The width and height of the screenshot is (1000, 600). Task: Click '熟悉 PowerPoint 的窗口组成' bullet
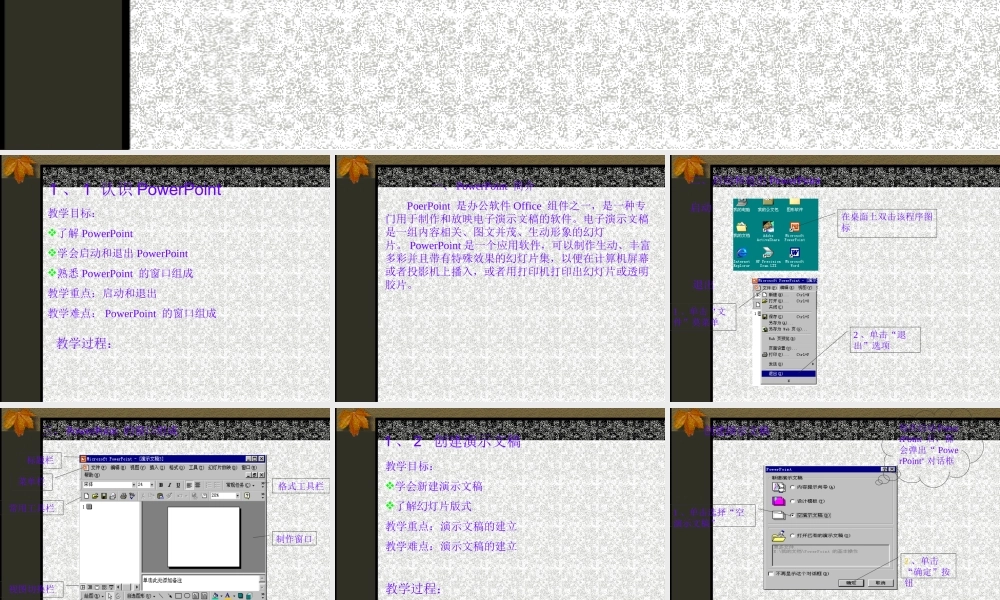126,273
